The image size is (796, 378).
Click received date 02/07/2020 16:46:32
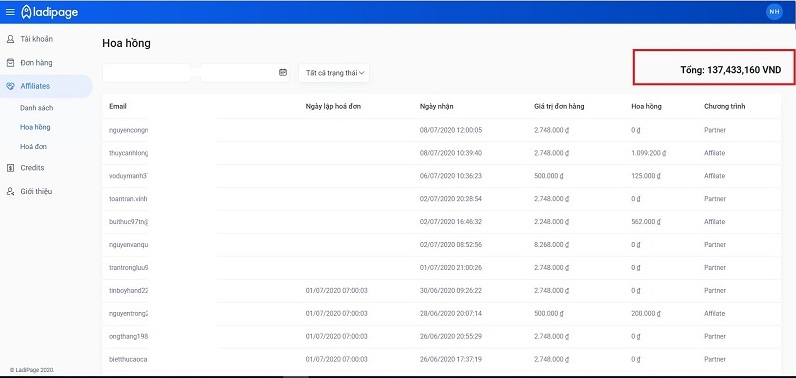[x=451, y=222]
